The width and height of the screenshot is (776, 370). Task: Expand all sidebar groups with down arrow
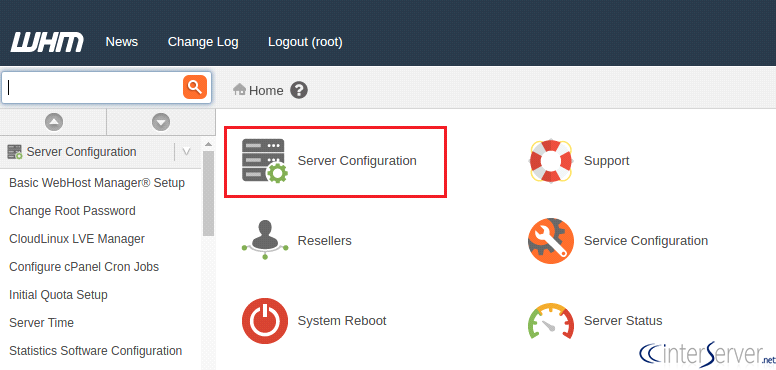coord(161,122)
